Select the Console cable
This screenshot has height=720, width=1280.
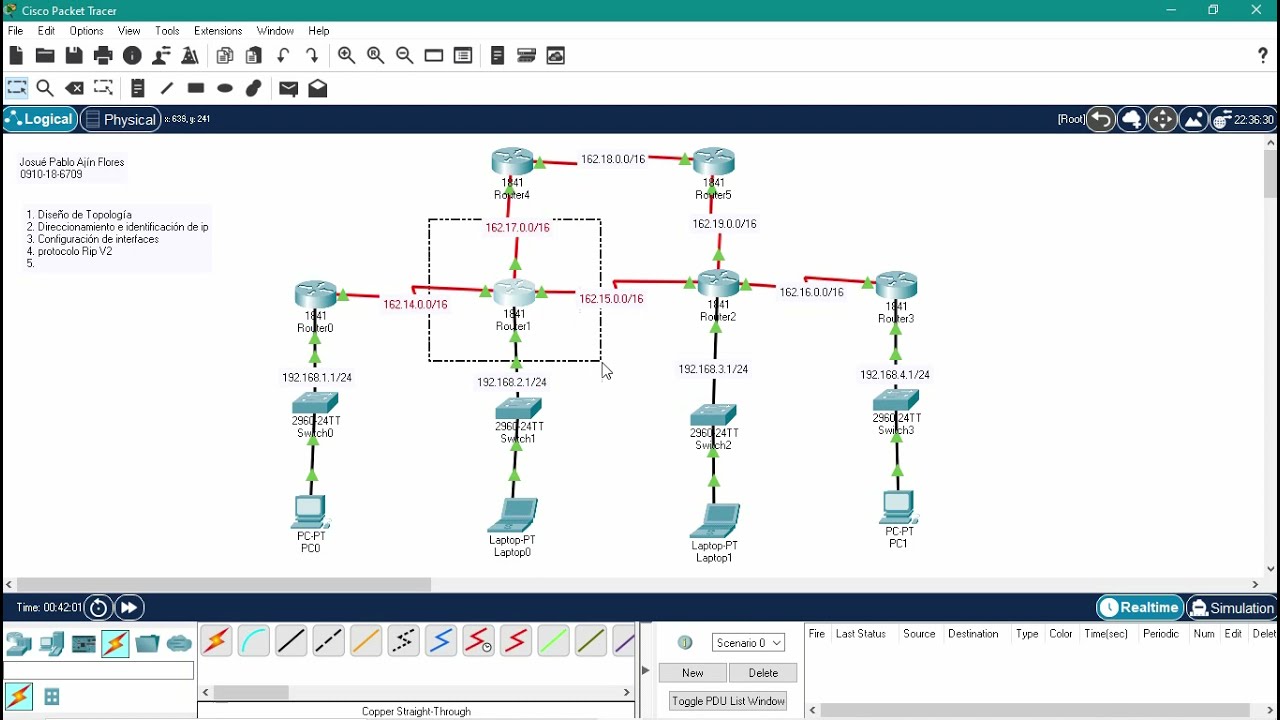[x=254, y=641]
